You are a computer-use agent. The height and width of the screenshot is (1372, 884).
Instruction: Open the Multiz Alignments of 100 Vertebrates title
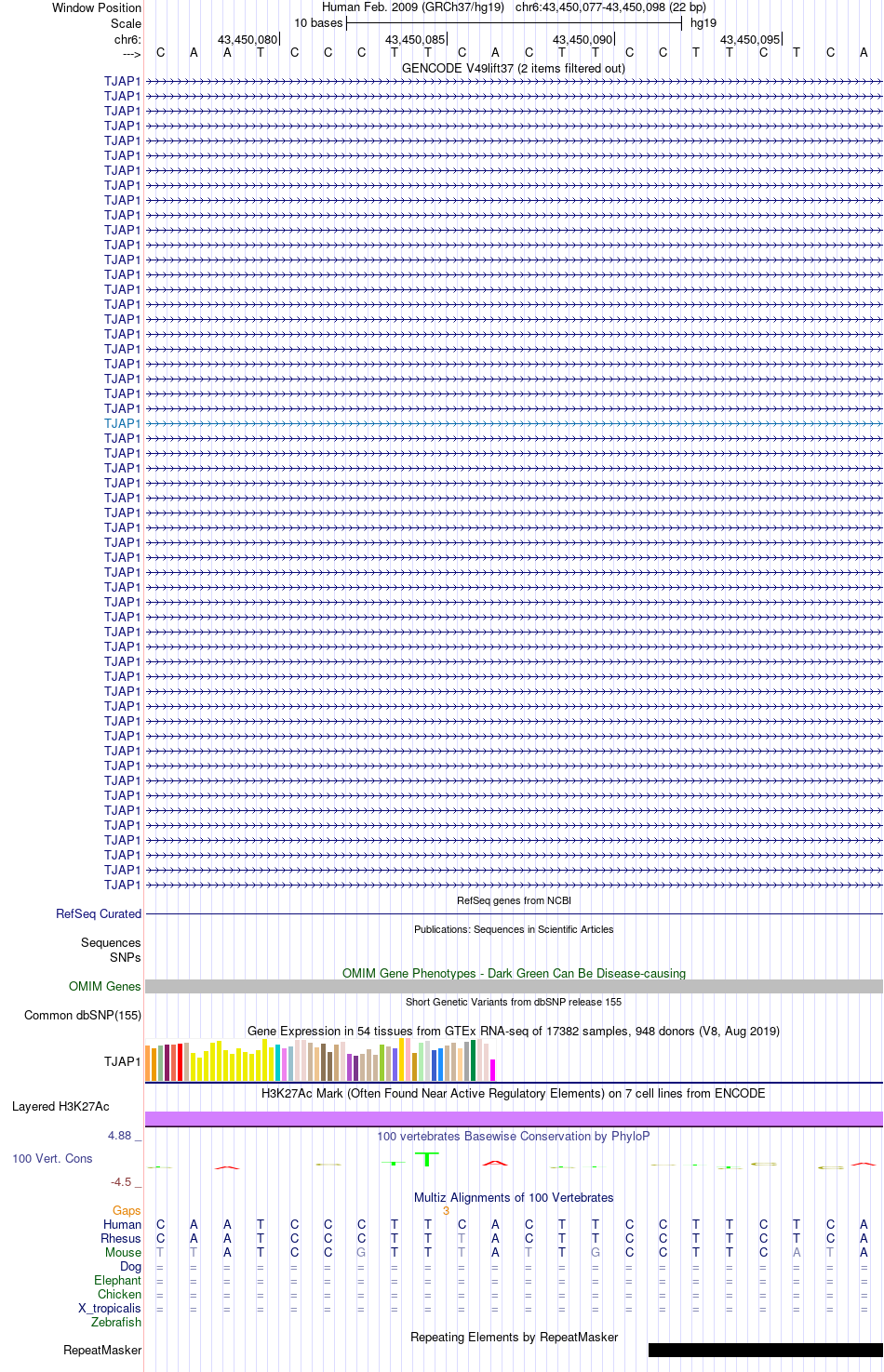(514, 1197)
